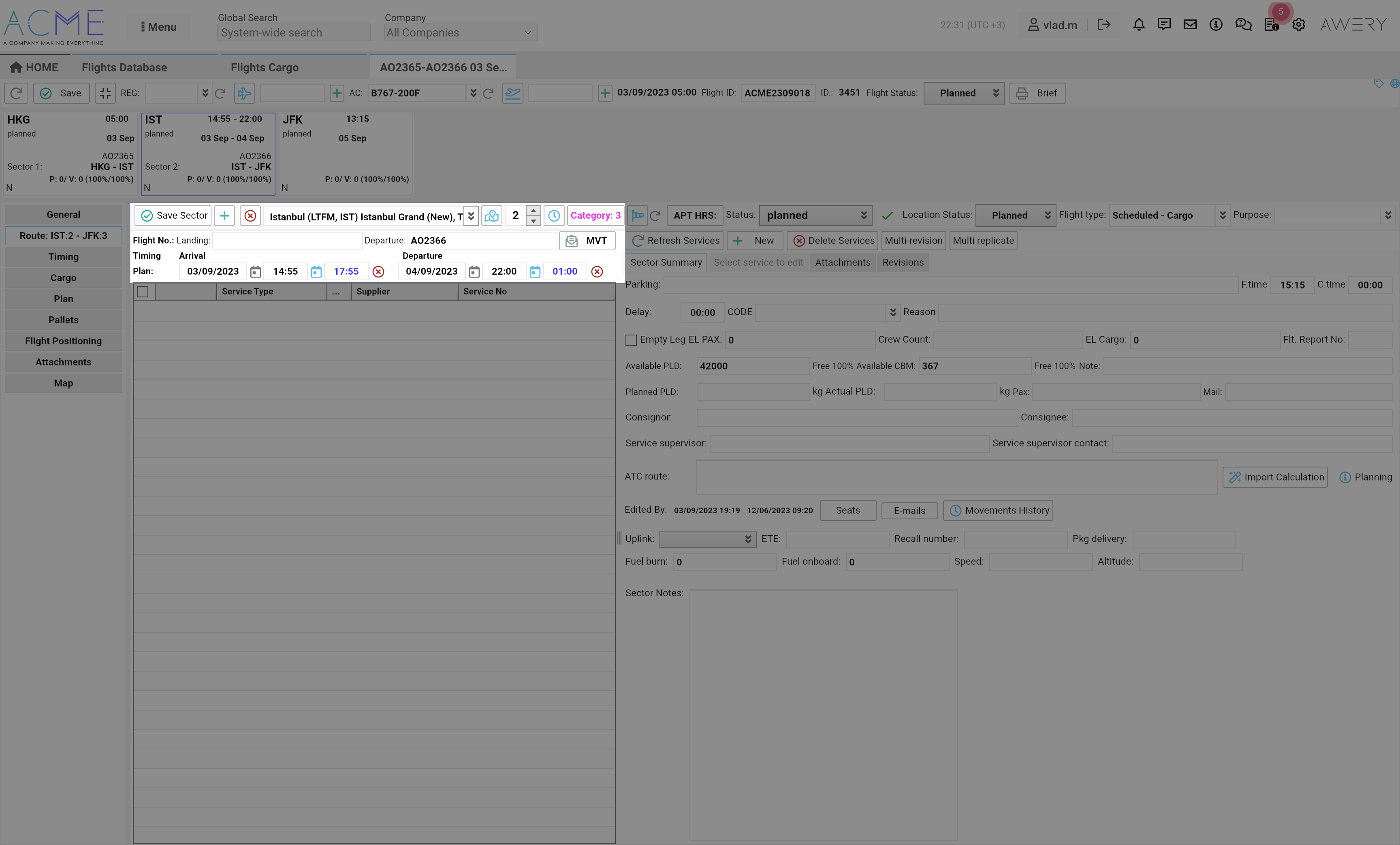Click the clock icon beside Category
The width and height of the screenshot is (1400, 845).
coord(554,216)
